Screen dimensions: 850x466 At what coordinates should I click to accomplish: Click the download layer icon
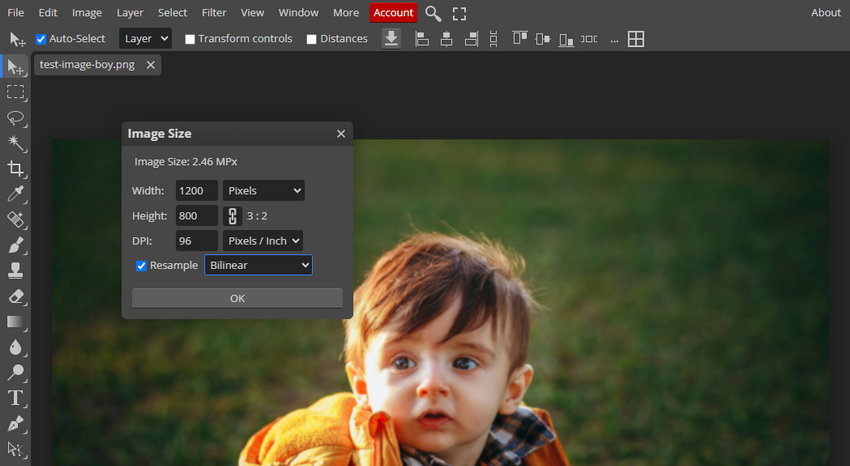(391, 38)
